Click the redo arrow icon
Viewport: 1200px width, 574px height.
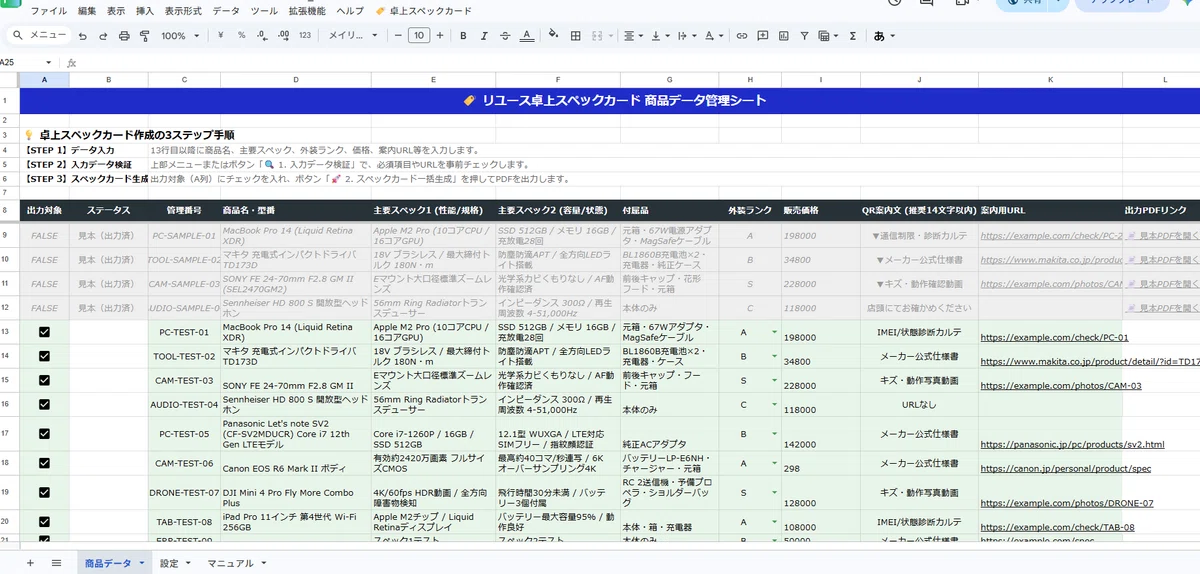coord(103,35)
